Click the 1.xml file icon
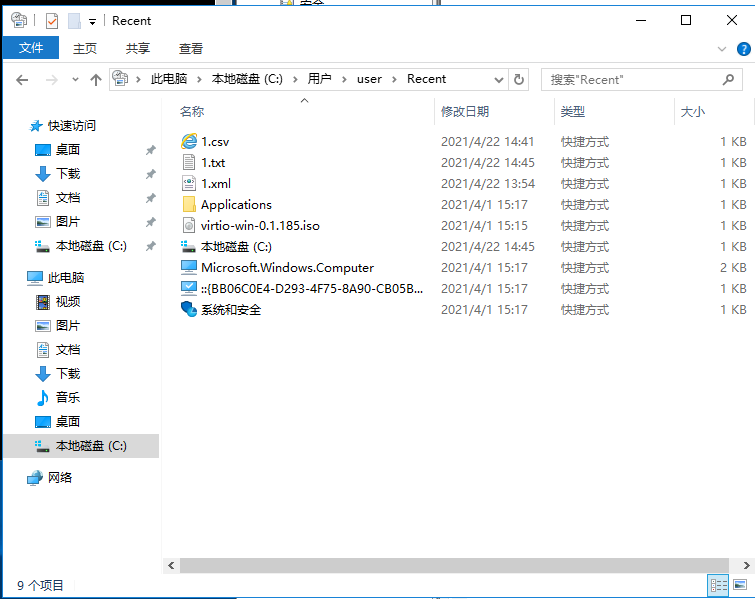 point(189,183)
